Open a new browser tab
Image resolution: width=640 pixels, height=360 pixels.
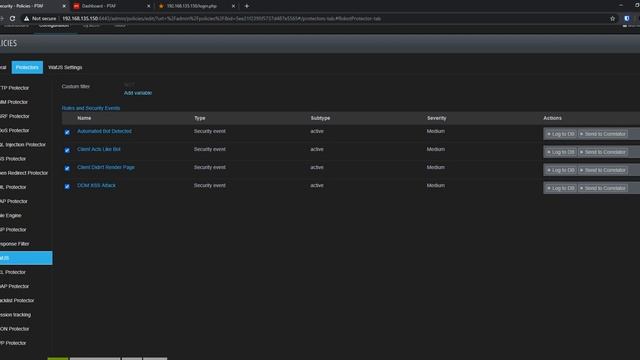tap(247, 6)
